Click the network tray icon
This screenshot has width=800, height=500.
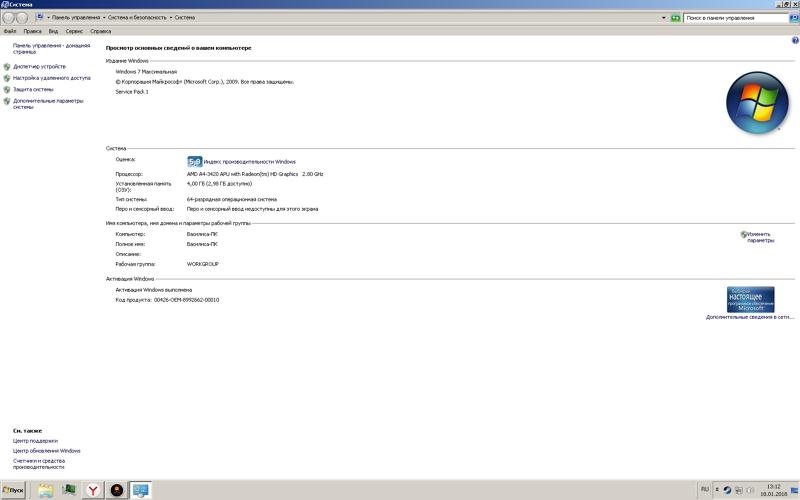pyautogui.click(x=739, y=490)
